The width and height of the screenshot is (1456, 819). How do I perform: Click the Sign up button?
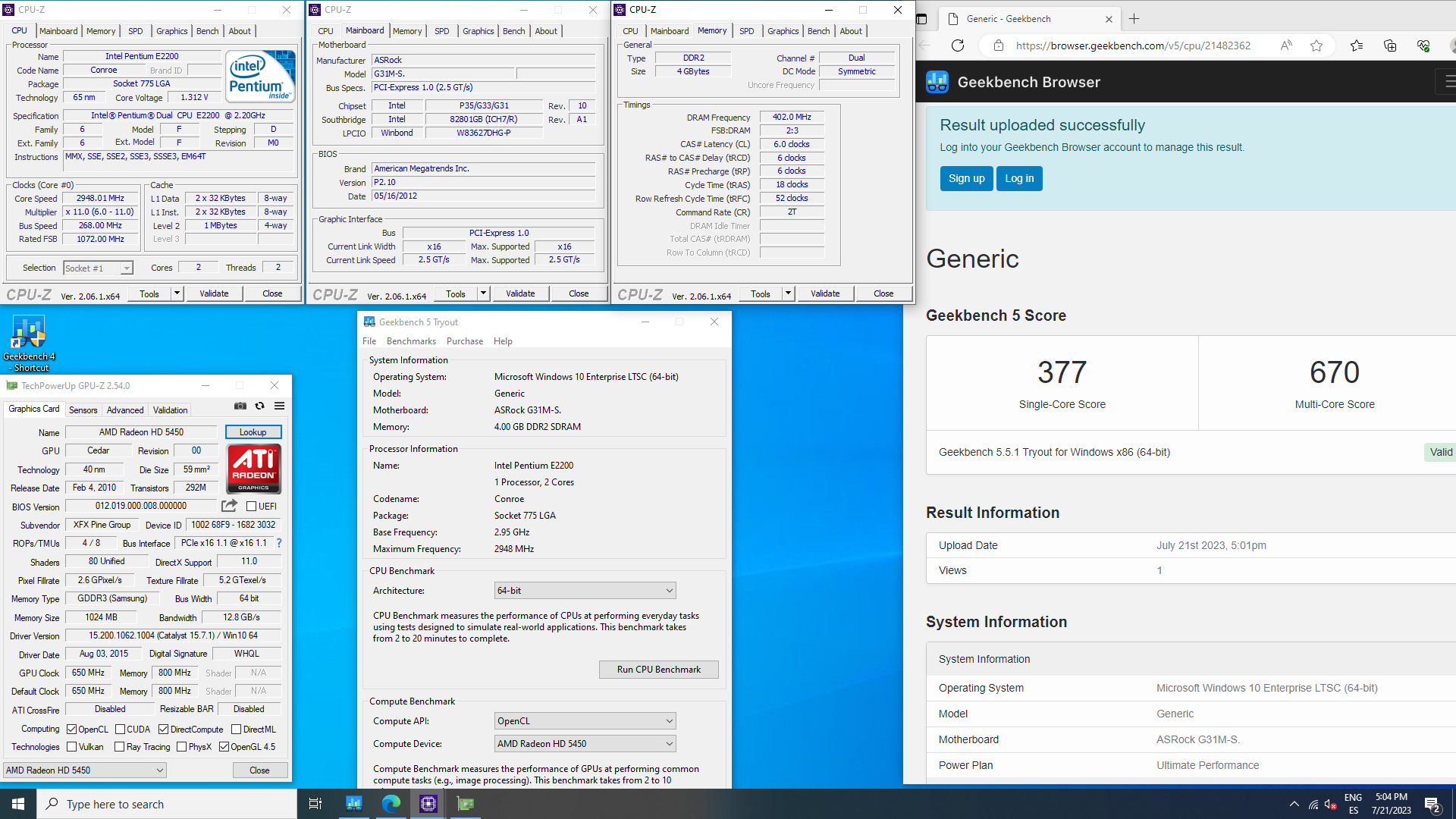tap(967, 178)
